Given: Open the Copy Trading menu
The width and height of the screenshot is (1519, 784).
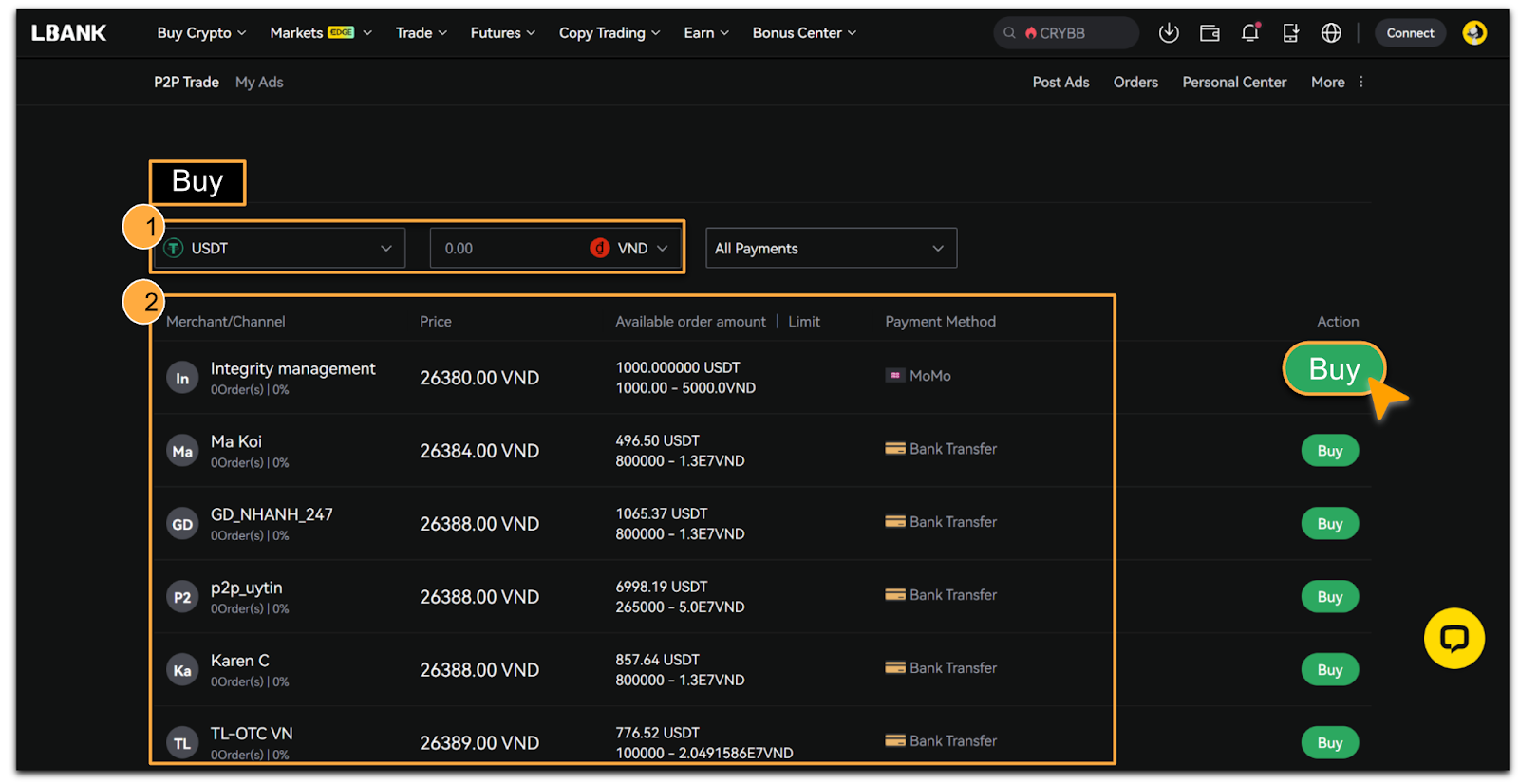Looking at the screenshot, I should 609,33.
